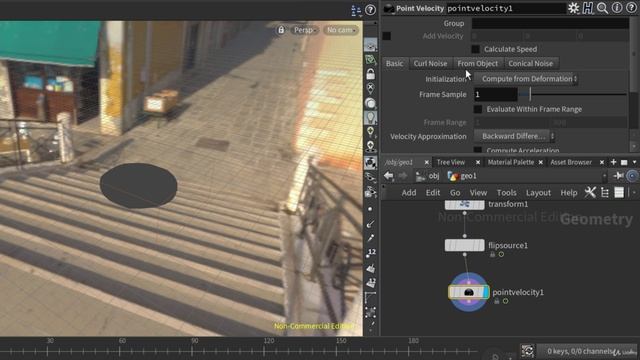Close the Tree View pane tab
Image resolution: width=640 pixels, height=360 pixels.
[478, 162]
